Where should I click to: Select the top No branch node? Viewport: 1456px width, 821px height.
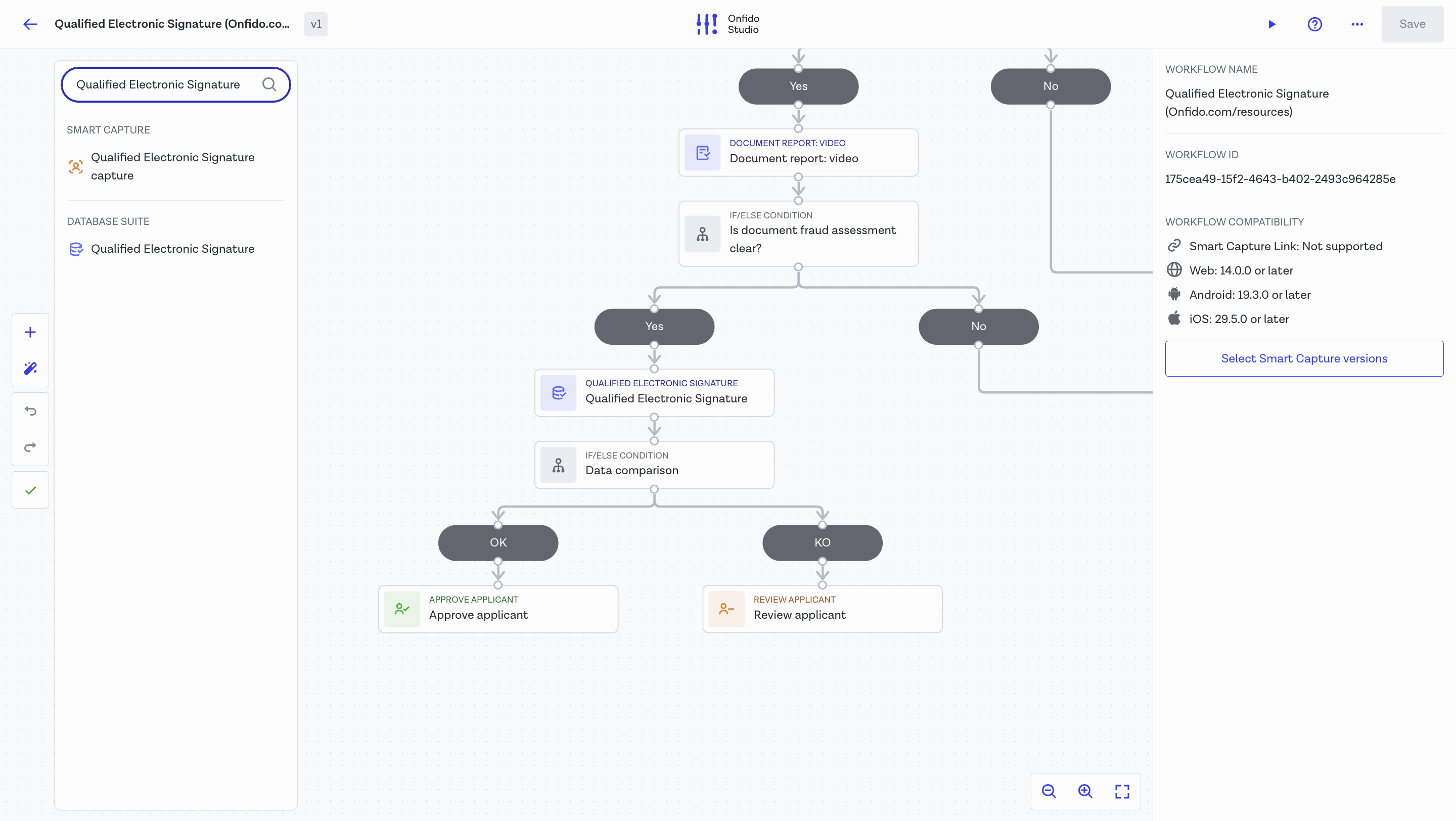point(1050,86)
